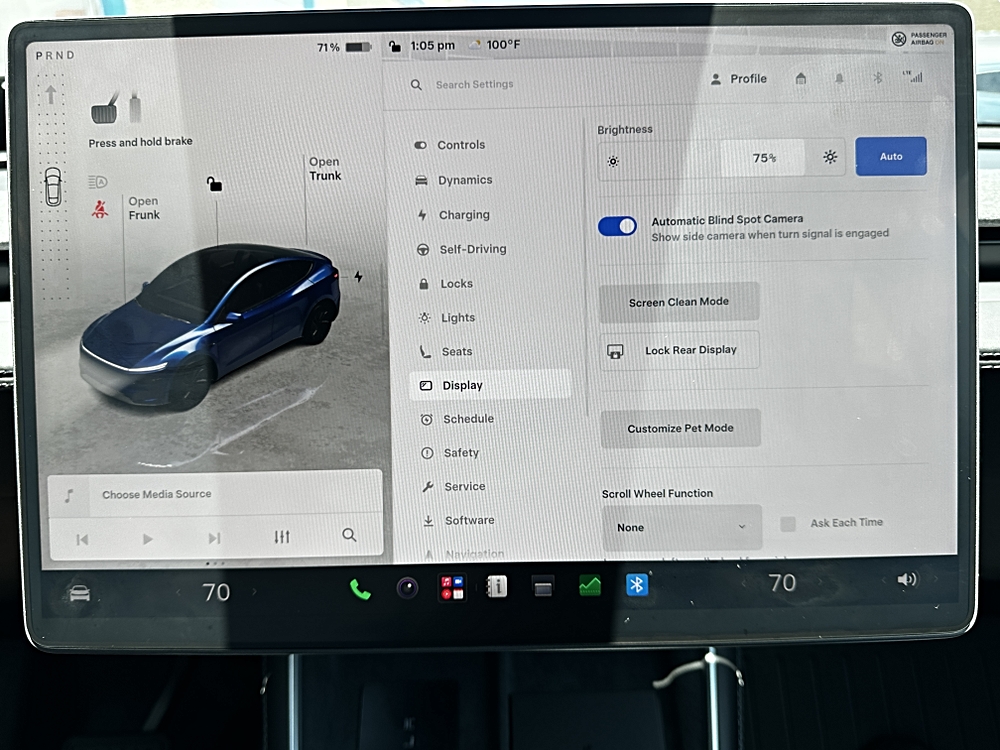Tap the charge port lightning icon
Image resolution: width=1000 pixels, height=750 pixels.
pos(358,277)
